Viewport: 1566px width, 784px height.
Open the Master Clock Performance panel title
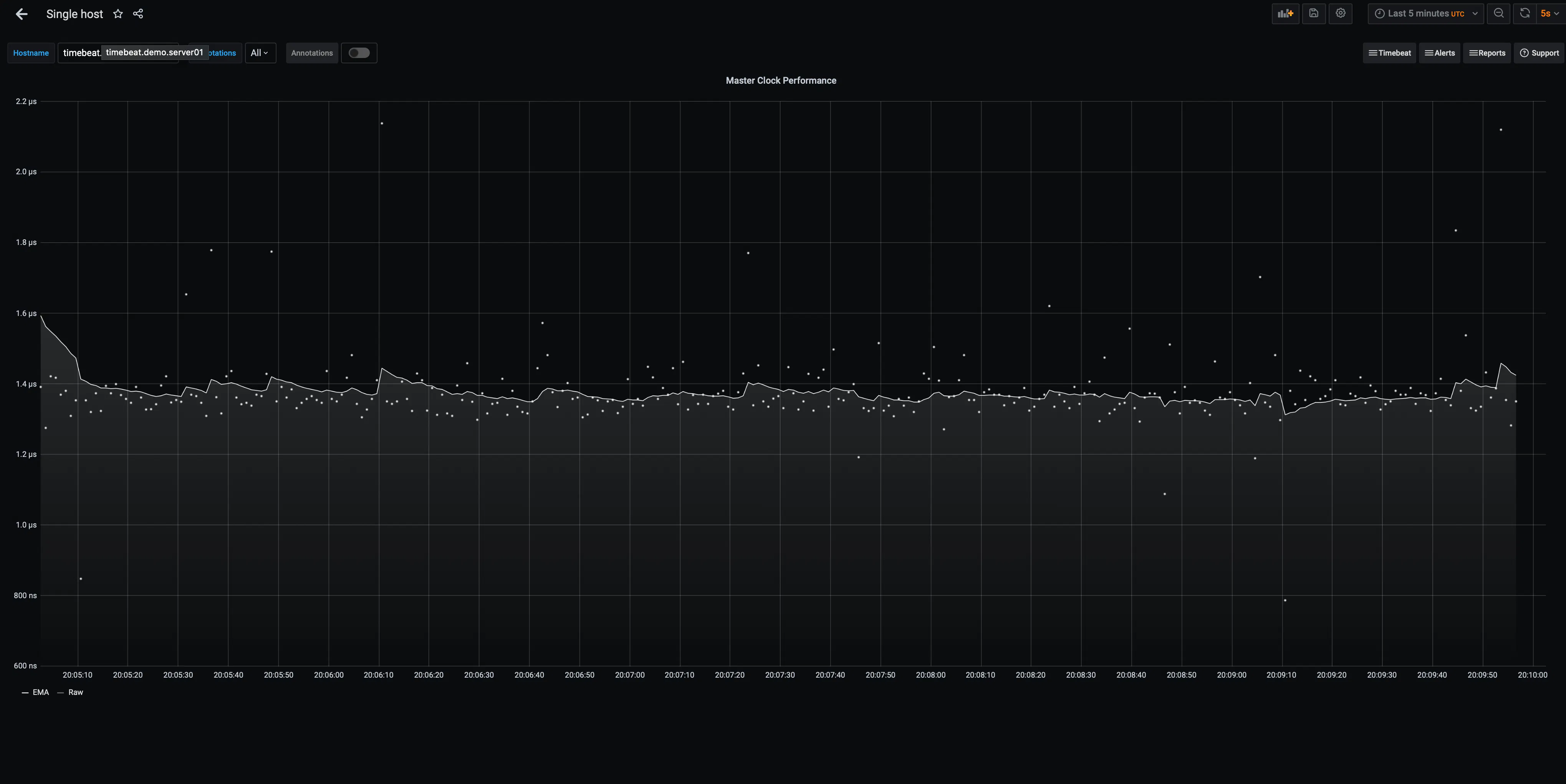(781, 80)
